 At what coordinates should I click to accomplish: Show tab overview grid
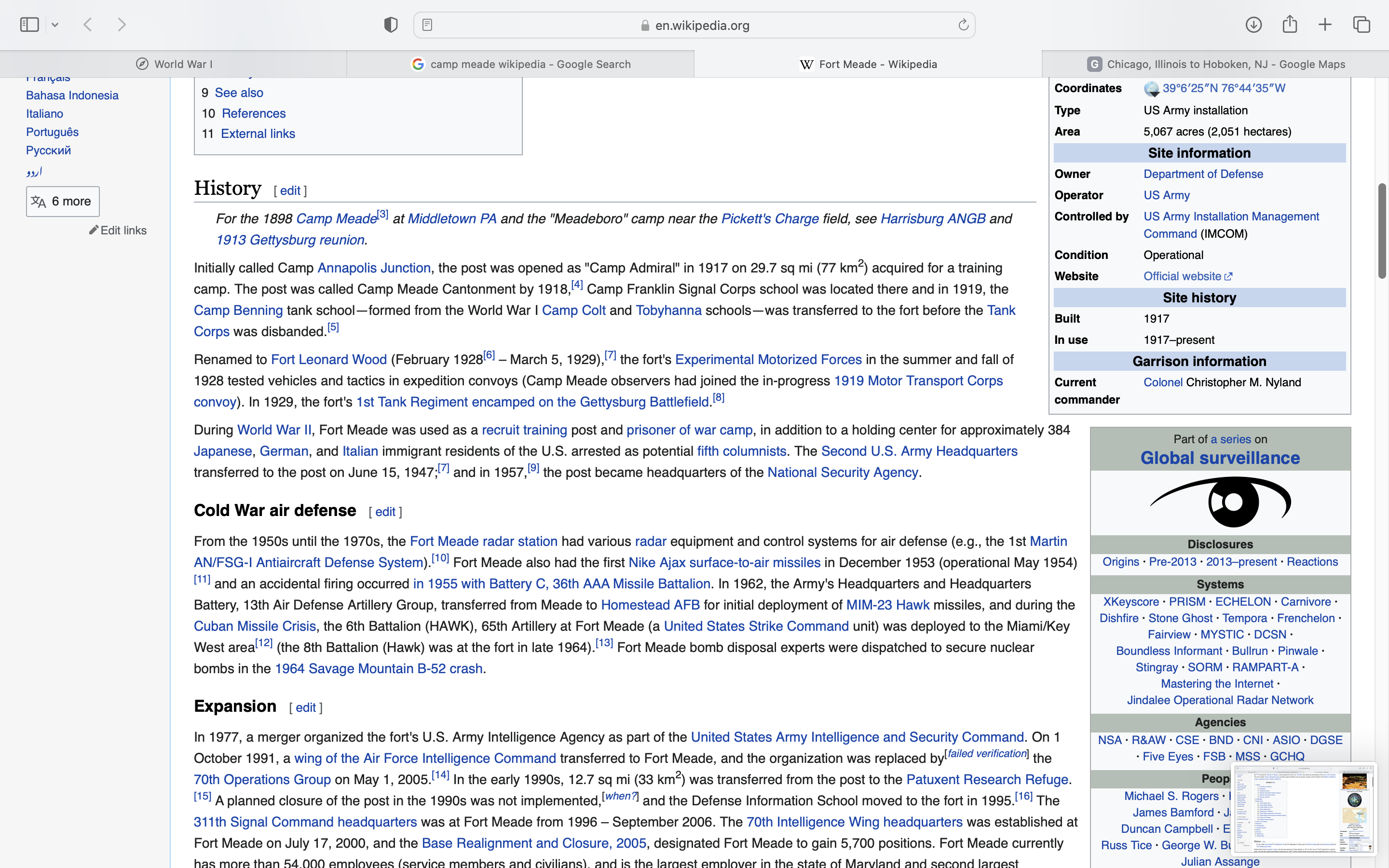click(x=1362, y=25)
